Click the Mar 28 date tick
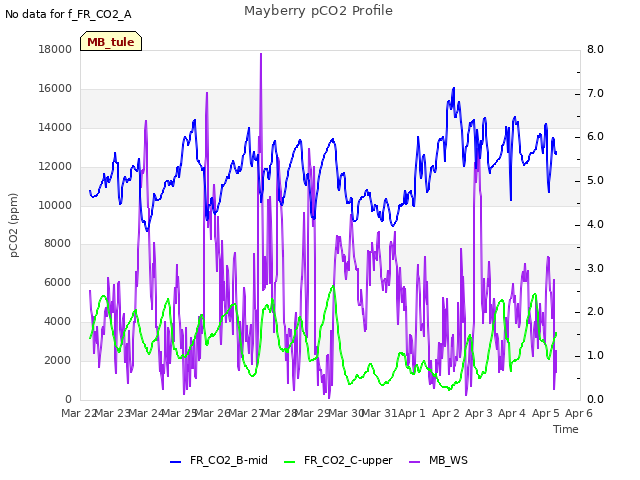Viewport: 640px width, 480px height. [279, 413]
